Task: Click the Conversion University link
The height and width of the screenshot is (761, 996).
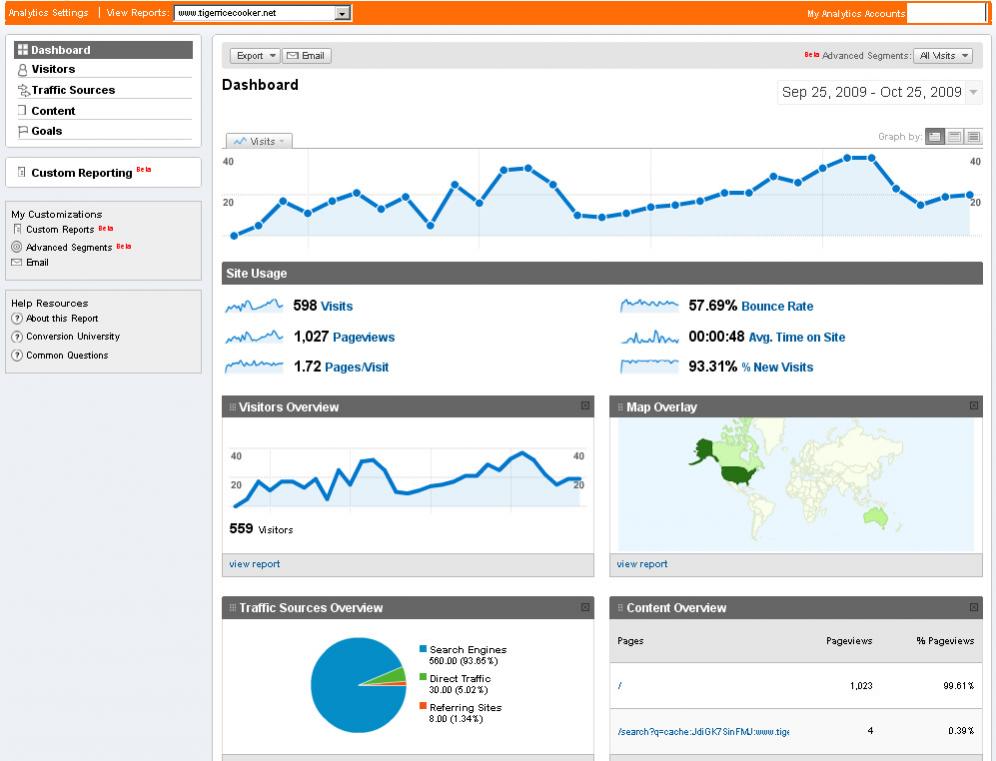Action: tap(73, 337)
